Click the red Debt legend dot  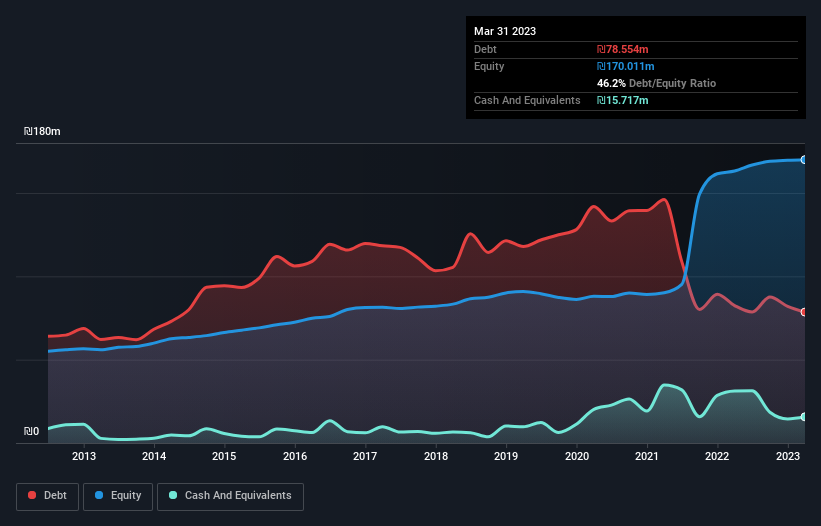(x=32, y=495)
